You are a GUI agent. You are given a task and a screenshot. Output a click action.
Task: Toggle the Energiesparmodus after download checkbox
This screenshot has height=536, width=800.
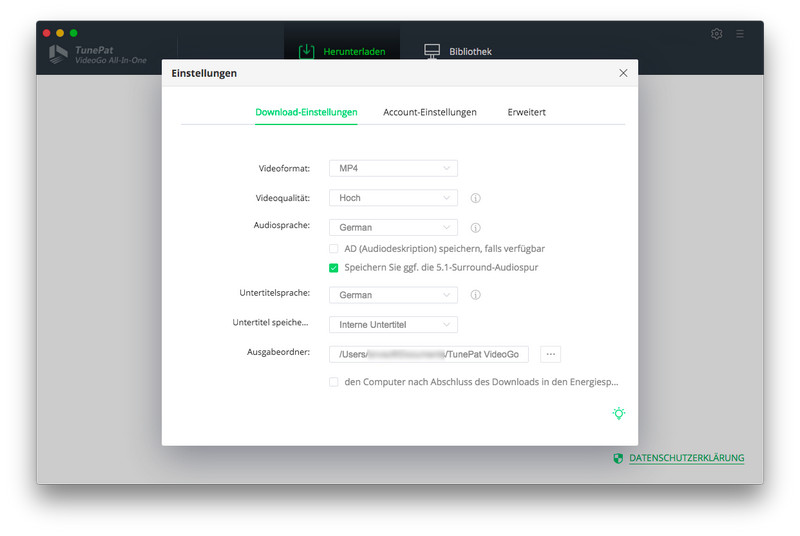pyautogui.click(x=334, y=382)
